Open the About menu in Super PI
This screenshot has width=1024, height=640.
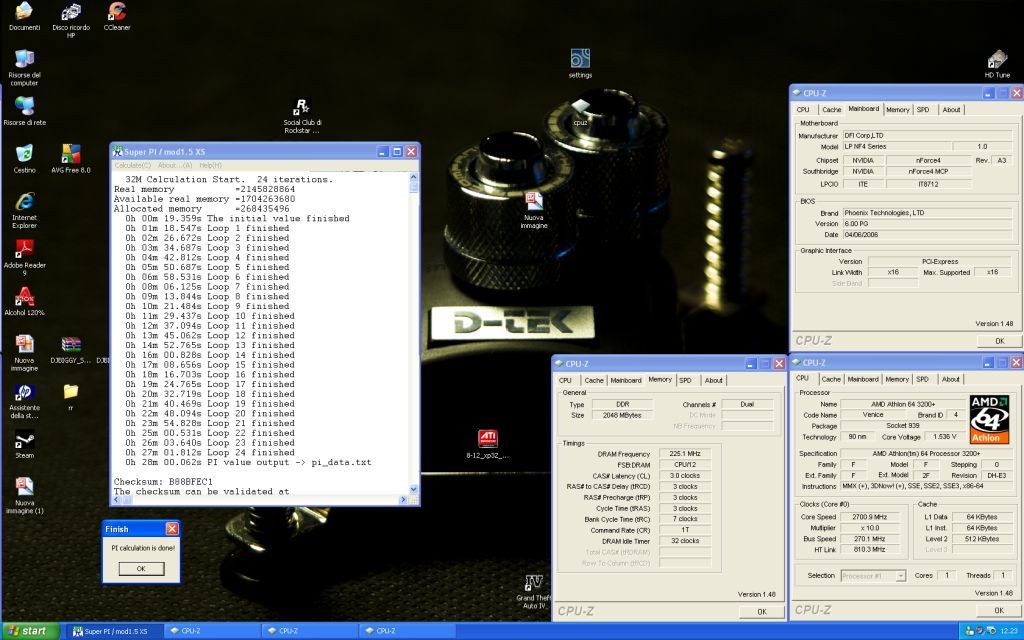(x=175, y=165)
